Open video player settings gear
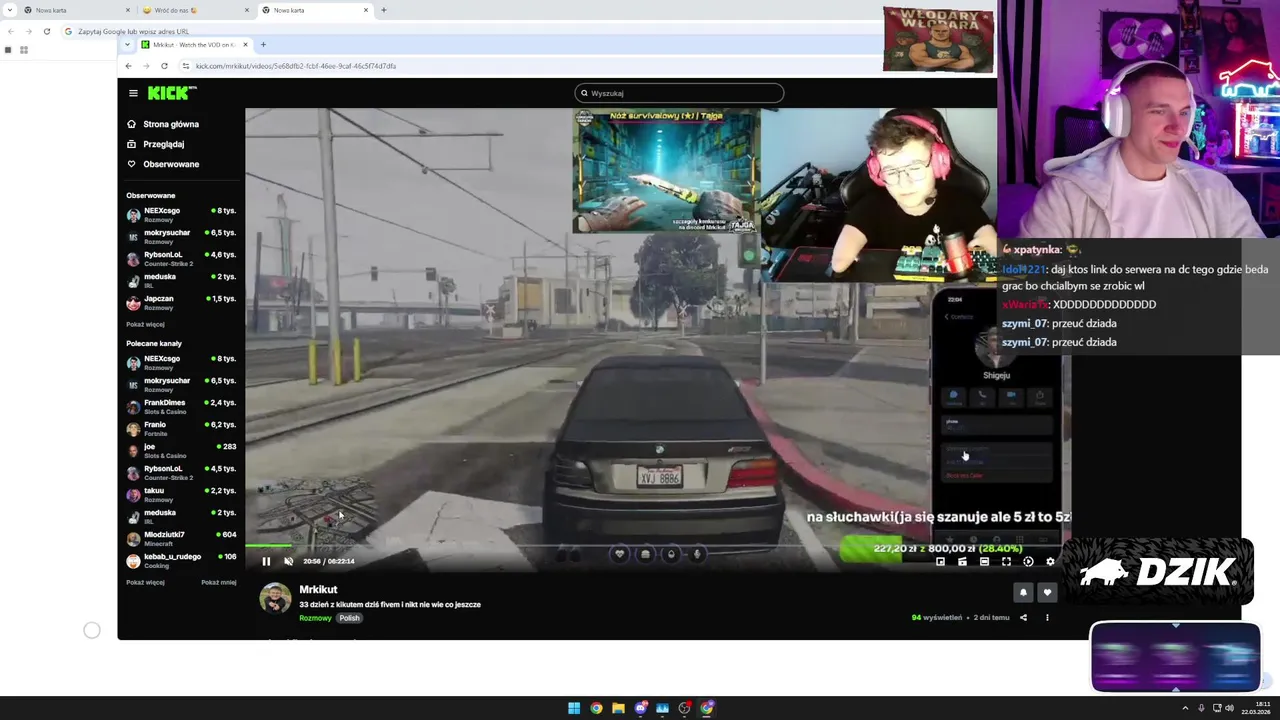Screen dimensions: 1280x720 [x=1050, y=562]
